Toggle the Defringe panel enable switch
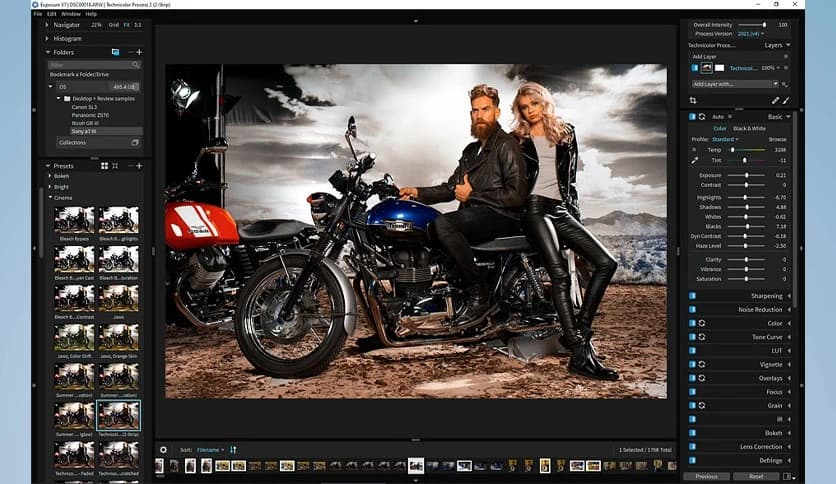 click(693, 461)
